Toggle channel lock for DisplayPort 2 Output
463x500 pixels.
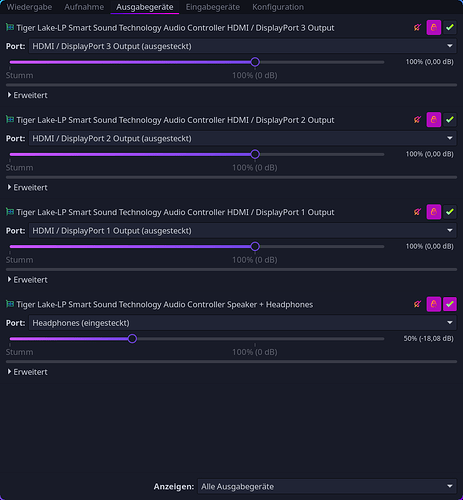tap(434, 120)
